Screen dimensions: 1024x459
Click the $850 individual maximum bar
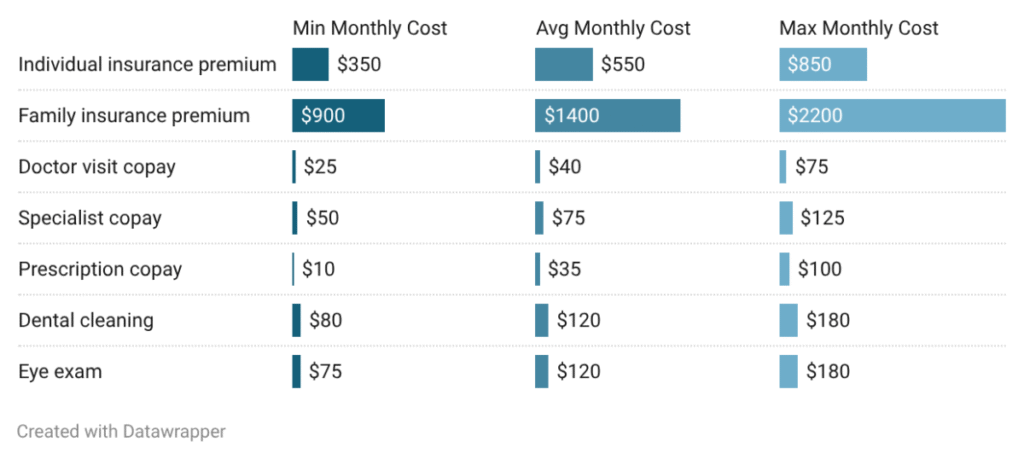point(823,65)
